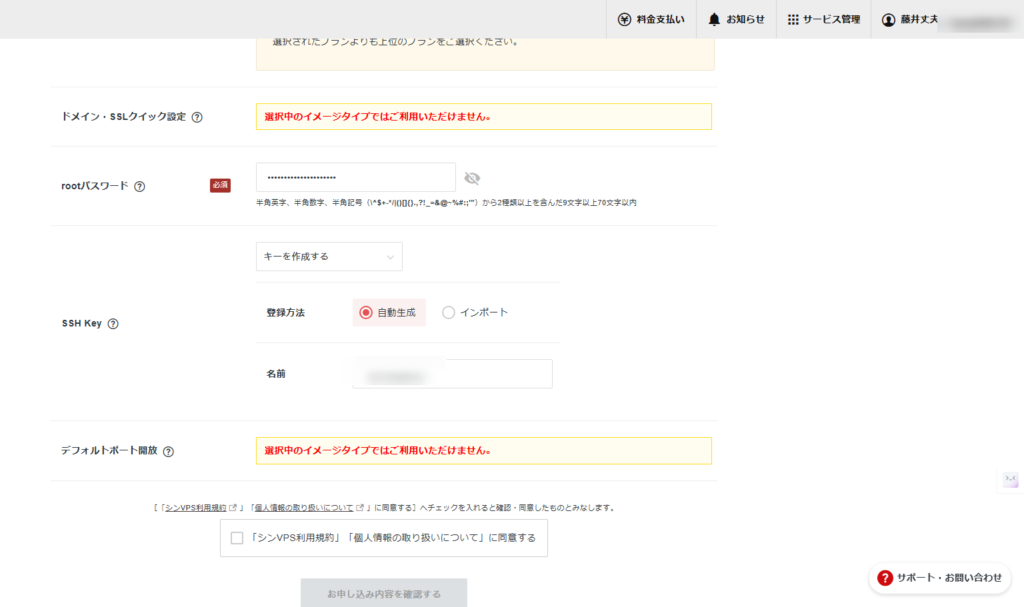Open help for rootパスワード
Viewport: 1024px width, 607px height.
point(141,185)
